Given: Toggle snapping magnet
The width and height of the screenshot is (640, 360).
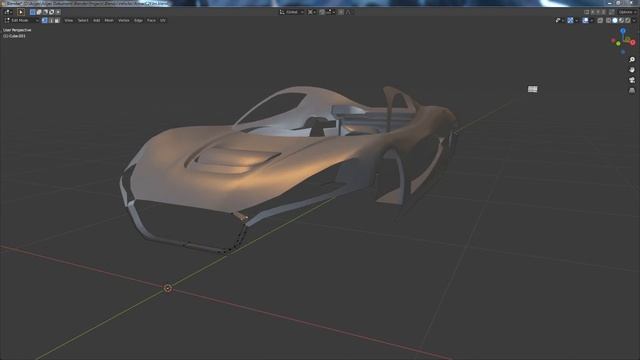Looking at the screenshot, I should (x=322, y=12).
